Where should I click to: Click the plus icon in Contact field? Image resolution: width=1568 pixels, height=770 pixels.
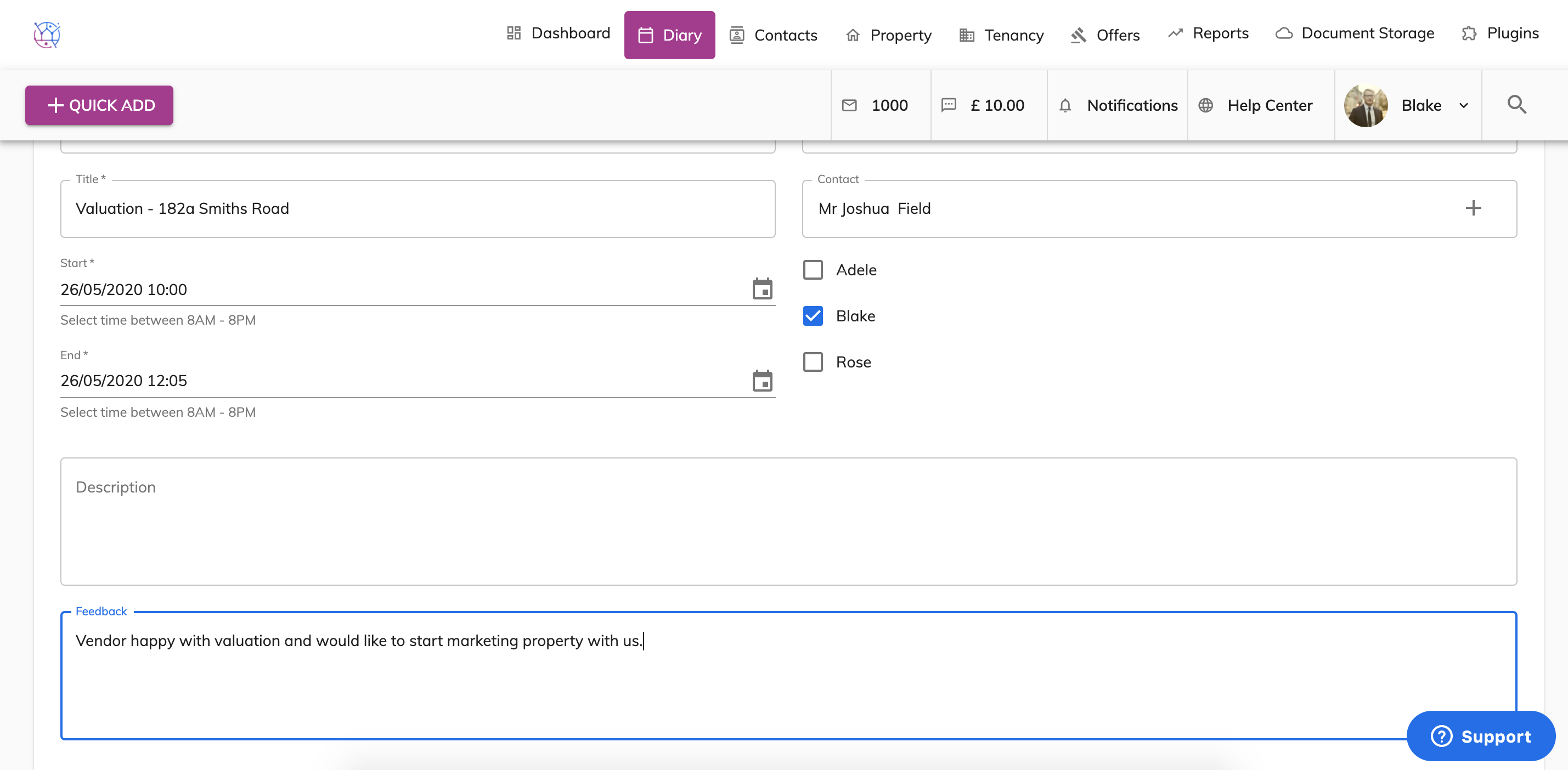click(1473, 208)
